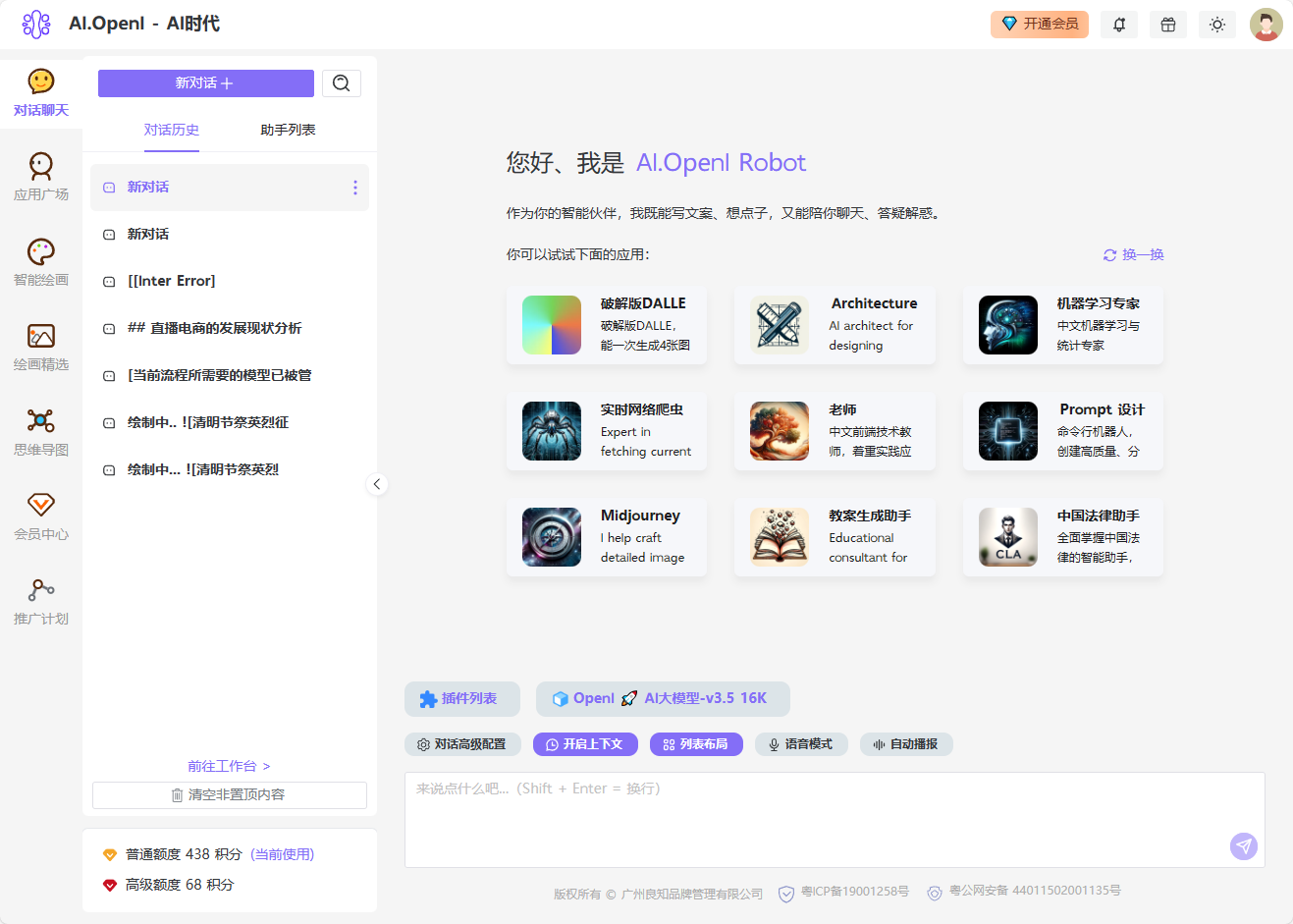Open the 绘制中.. ![清明节祭英烈征 conversation
Viewport: 1293px width, 924px height.
coord(230,422)
